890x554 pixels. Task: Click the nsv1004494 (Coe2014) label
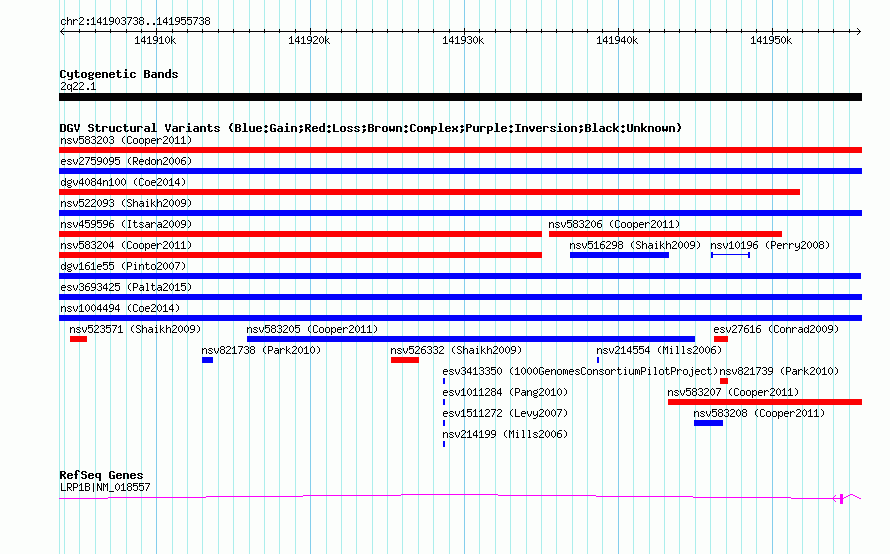click(120, 308)
